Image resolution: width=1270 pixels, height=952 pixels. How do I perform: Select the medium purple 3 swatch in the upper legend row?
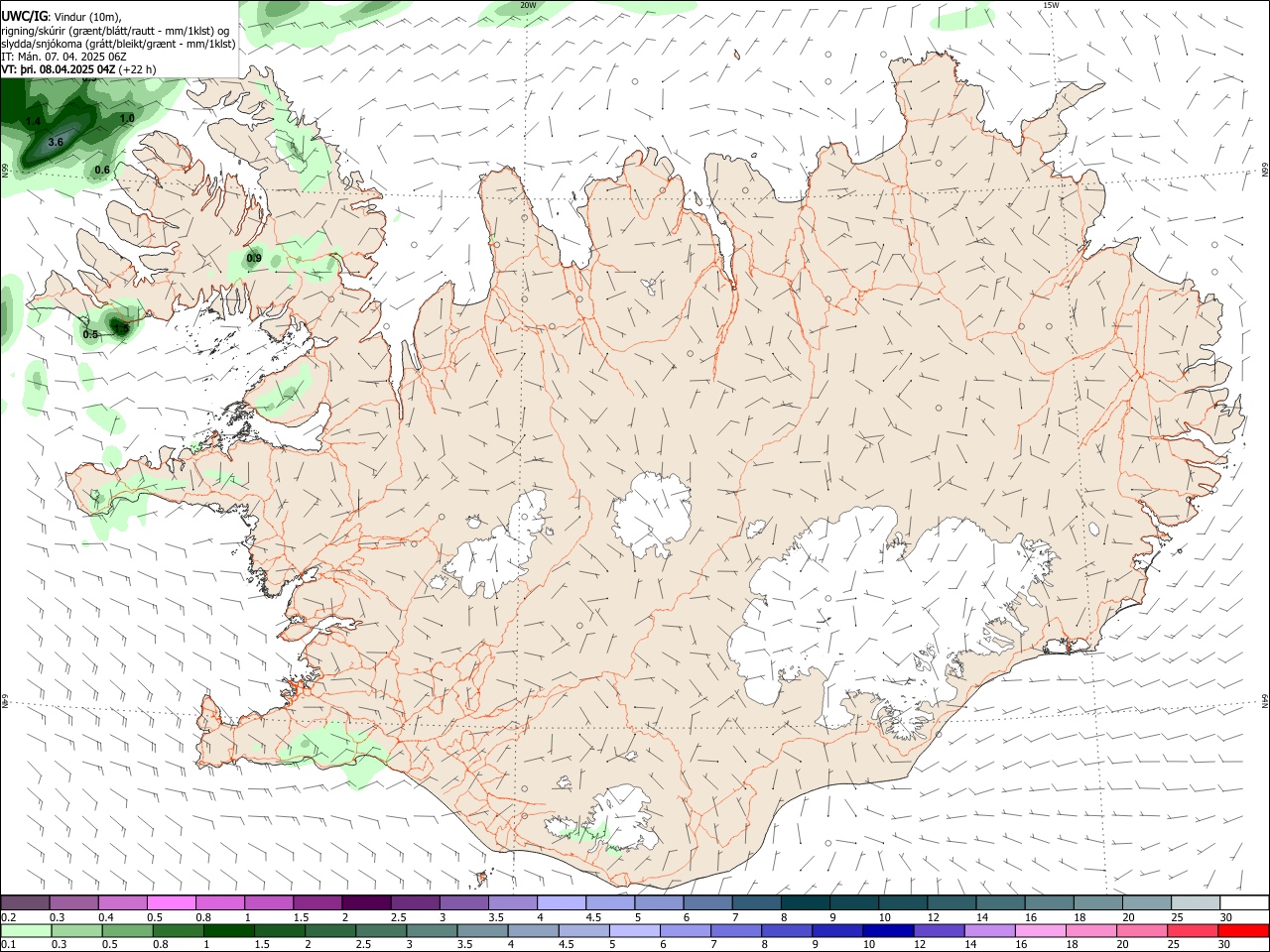[x=464, y=903]
